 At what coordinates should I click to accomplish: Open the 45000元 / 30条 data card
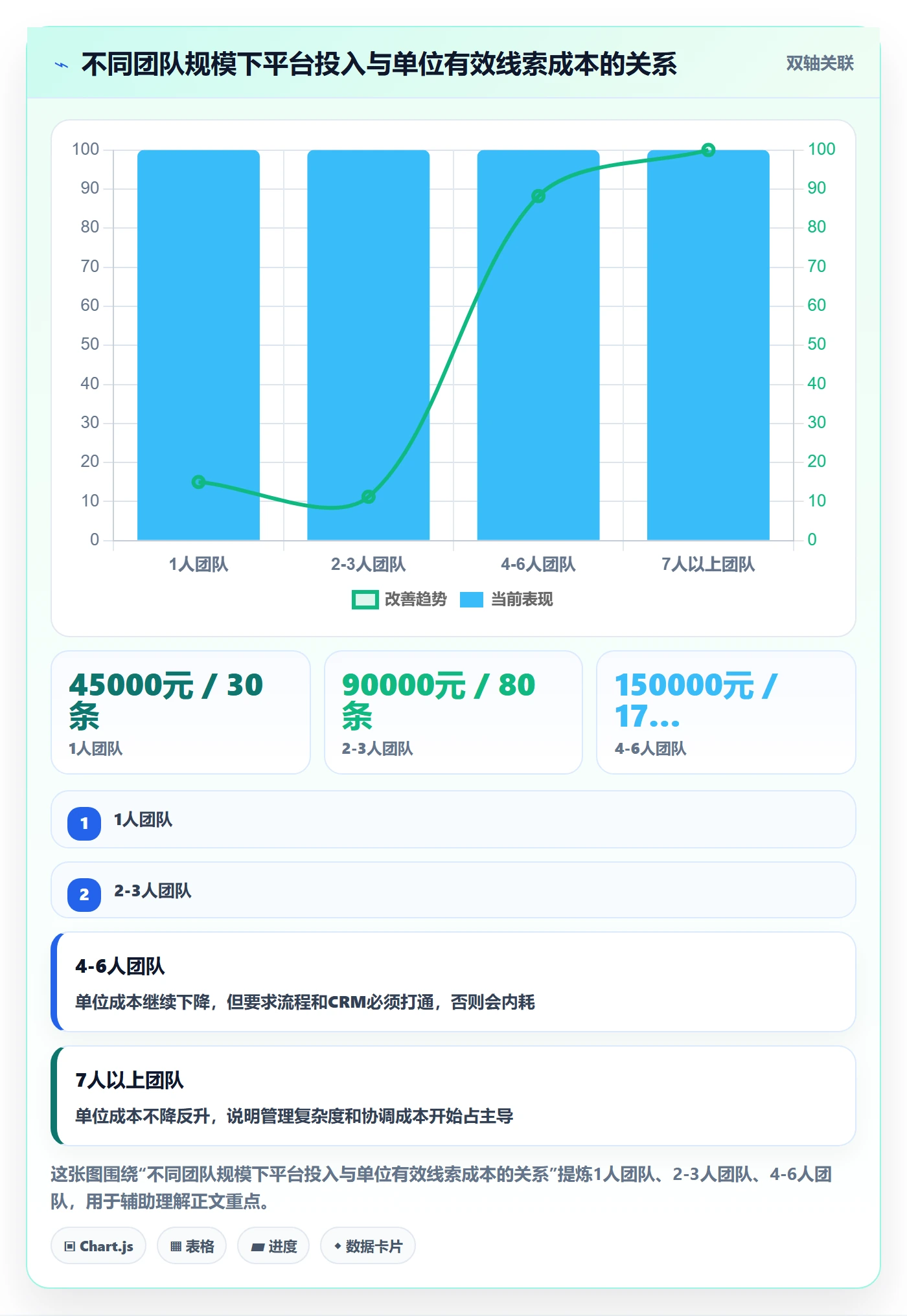pos(181,712)
